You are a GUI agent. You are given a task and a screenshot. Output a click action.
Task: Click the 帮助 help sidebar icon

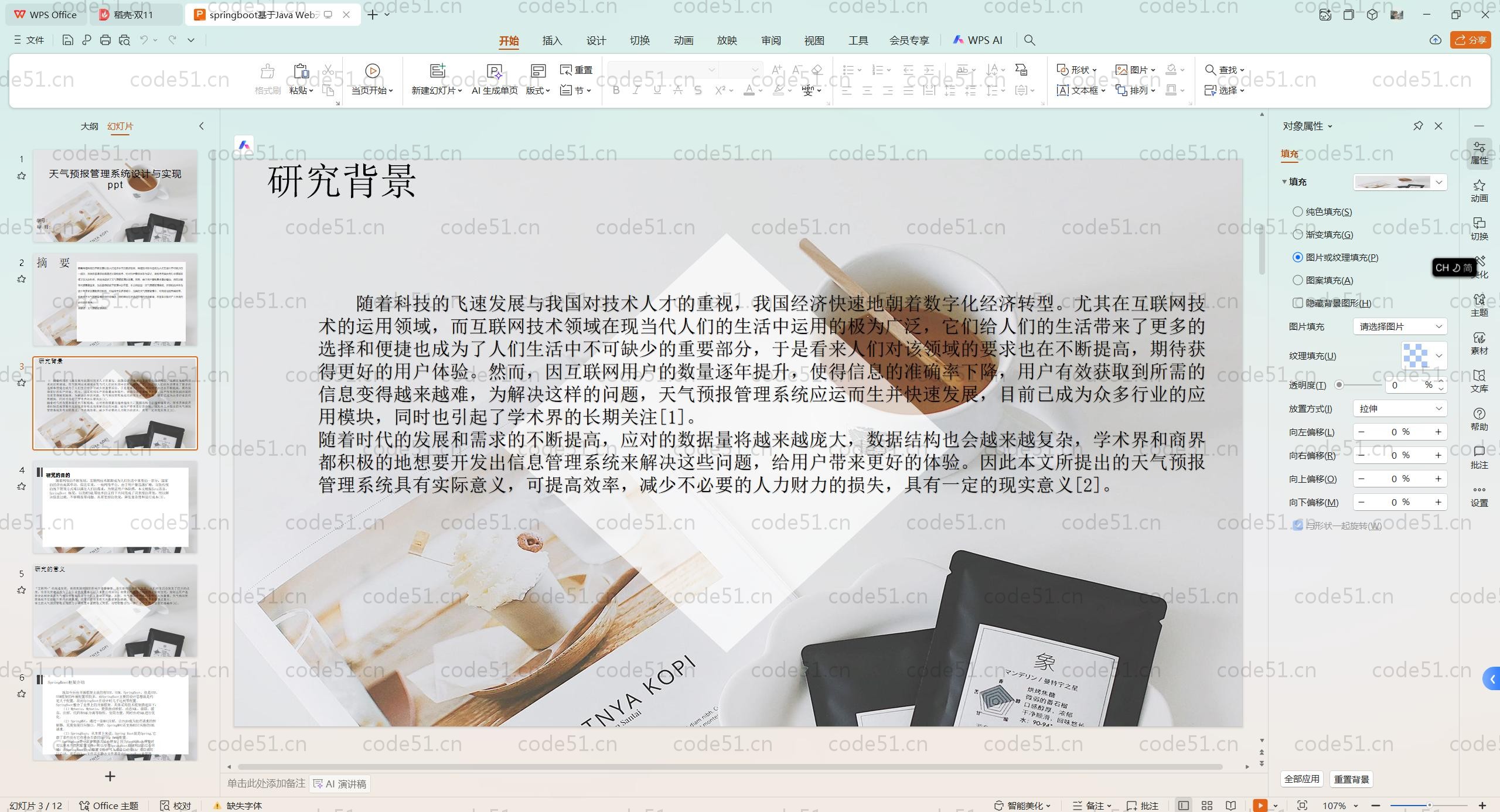click(1479, 419)
